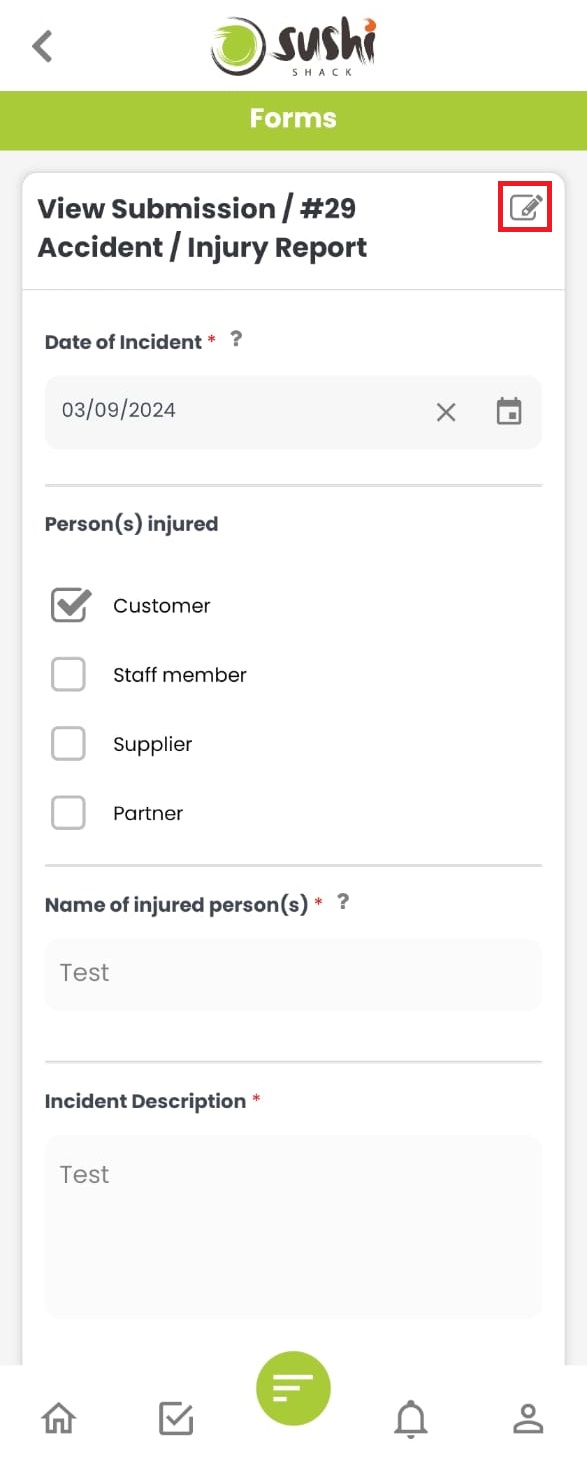587x1466 pixels.
Task: Check the Staff member checkbox
Action: [68, 675]
